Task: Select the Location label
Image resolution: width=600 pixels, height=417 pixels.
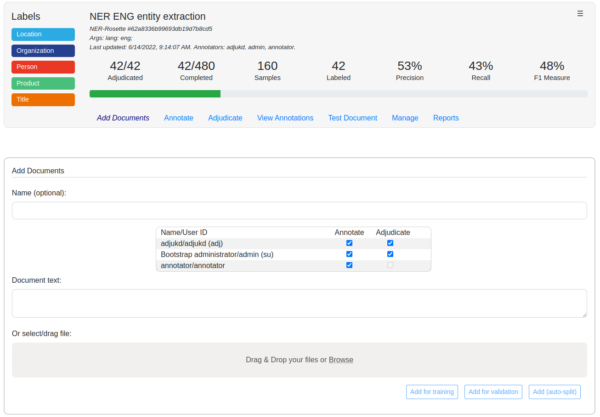Action: 43,34
